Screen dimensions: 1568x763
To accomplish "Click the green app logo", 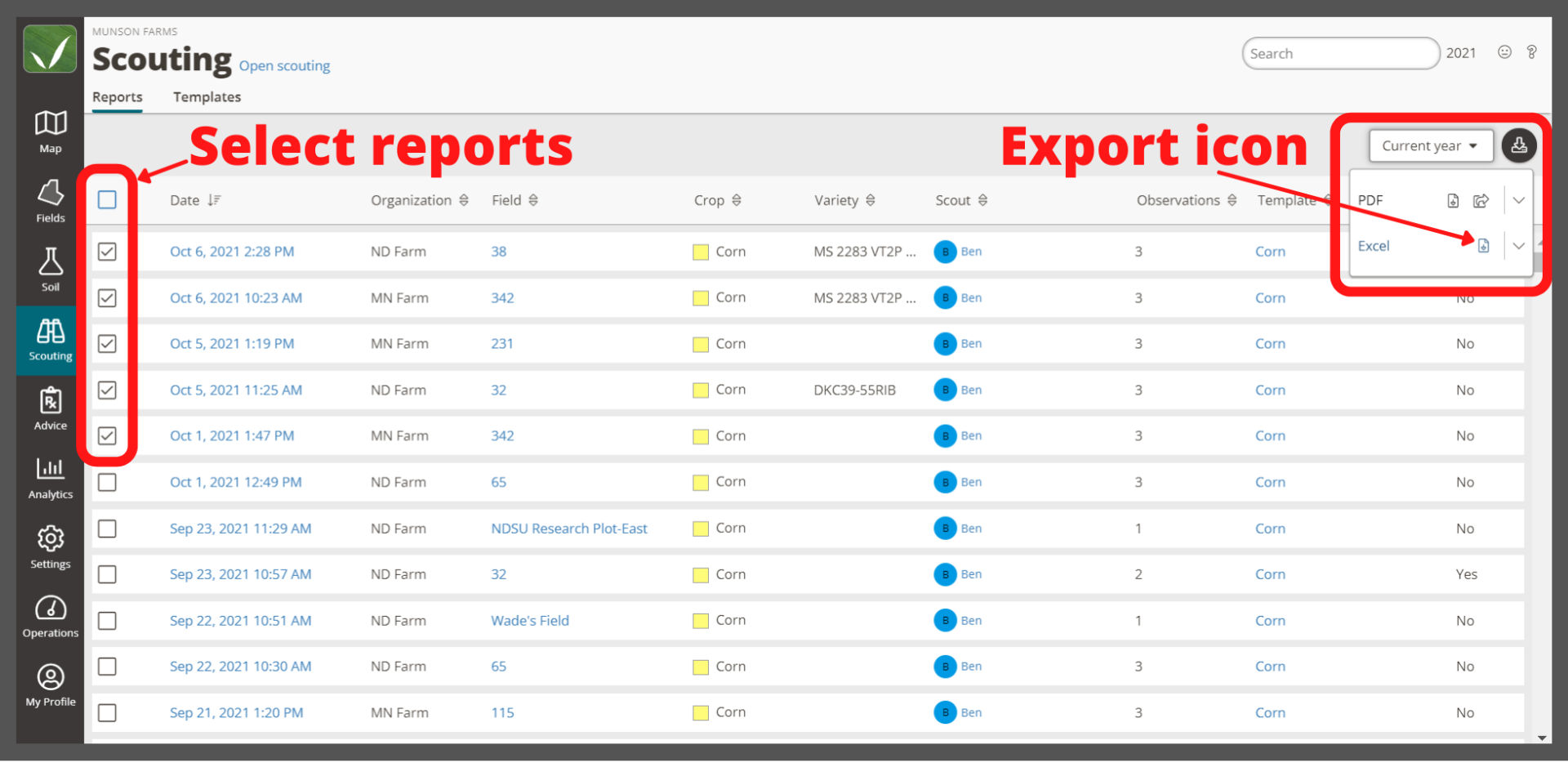I will [x=50, y=49].
